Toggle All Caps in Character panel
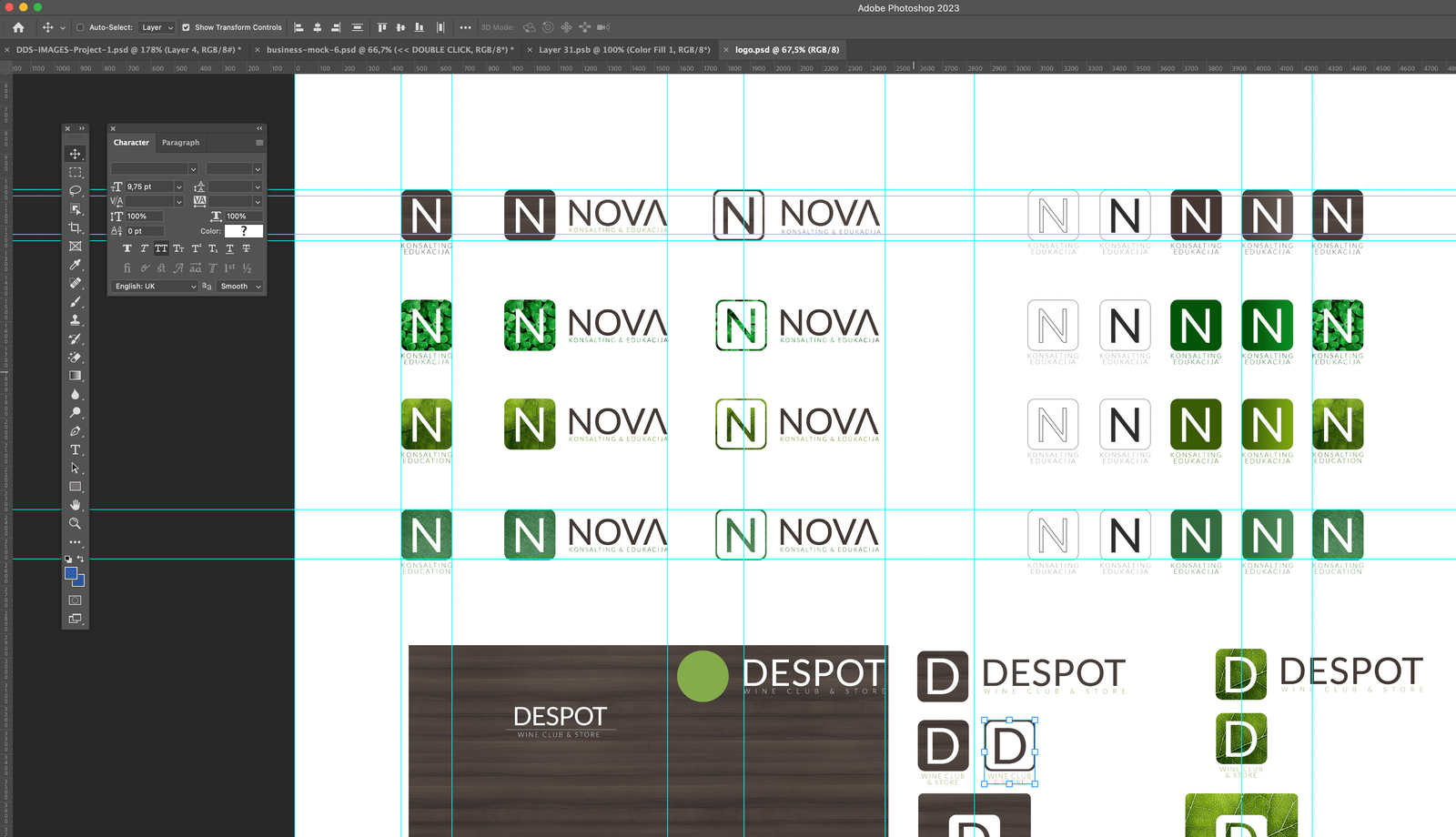This screenshot has width=1456, height=837. tap(161, 248)
